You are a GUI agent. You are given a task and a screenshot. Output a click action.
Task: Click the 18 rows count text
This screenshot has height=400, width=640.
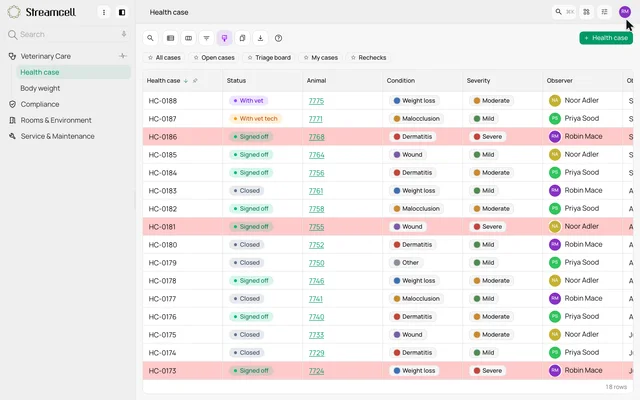tap(616, 387)
